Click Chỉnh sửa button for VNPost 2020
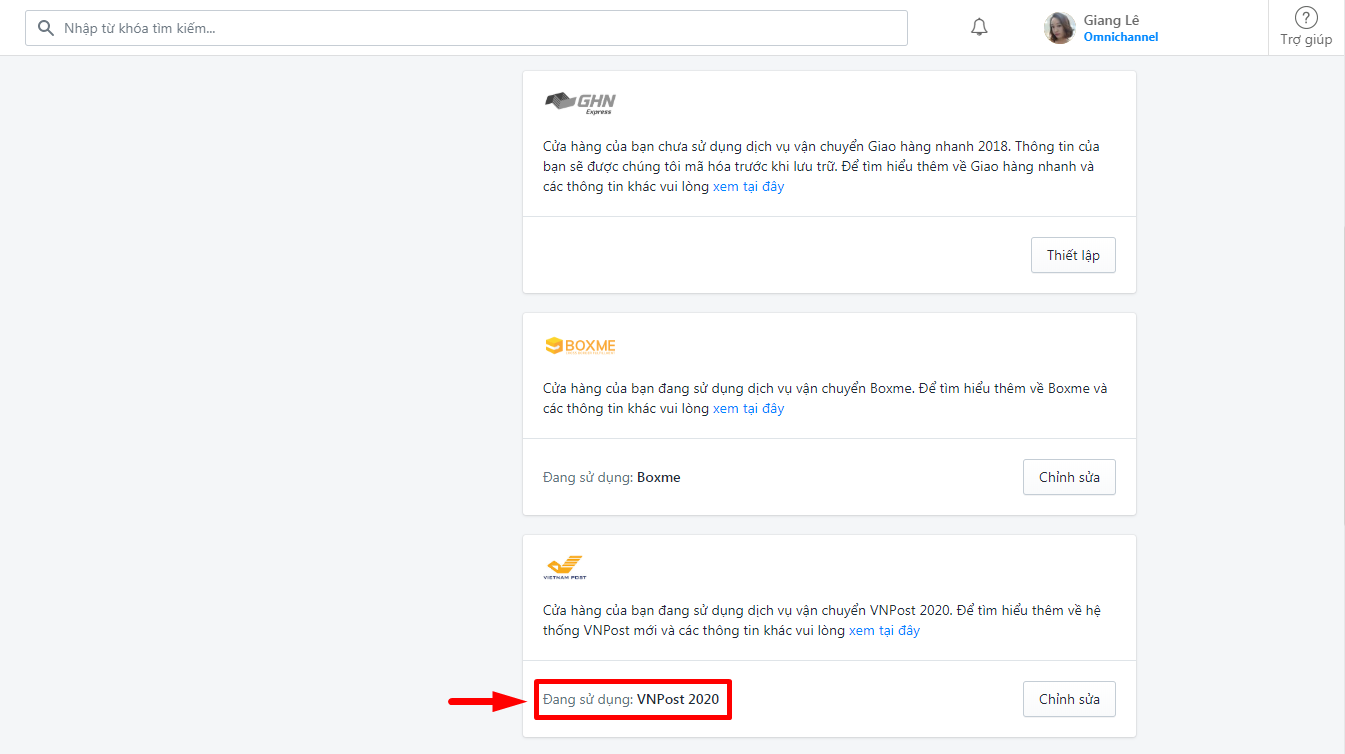 coord(1069,699)
